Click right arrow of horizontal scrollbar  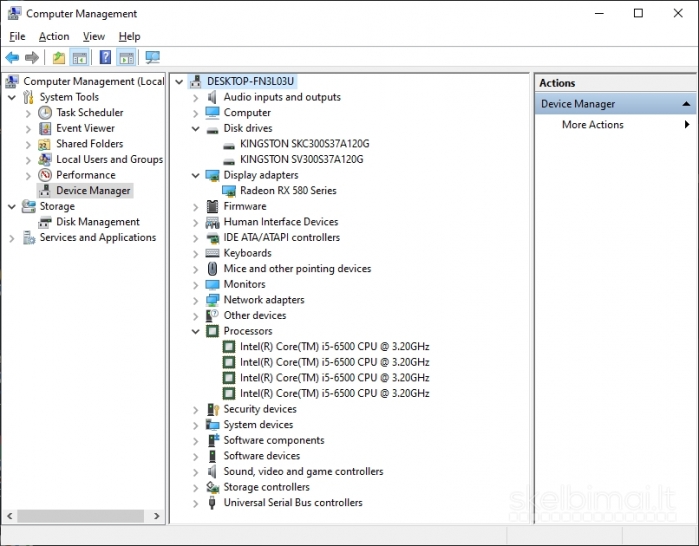pyautogui.click(x=156, y=516)
